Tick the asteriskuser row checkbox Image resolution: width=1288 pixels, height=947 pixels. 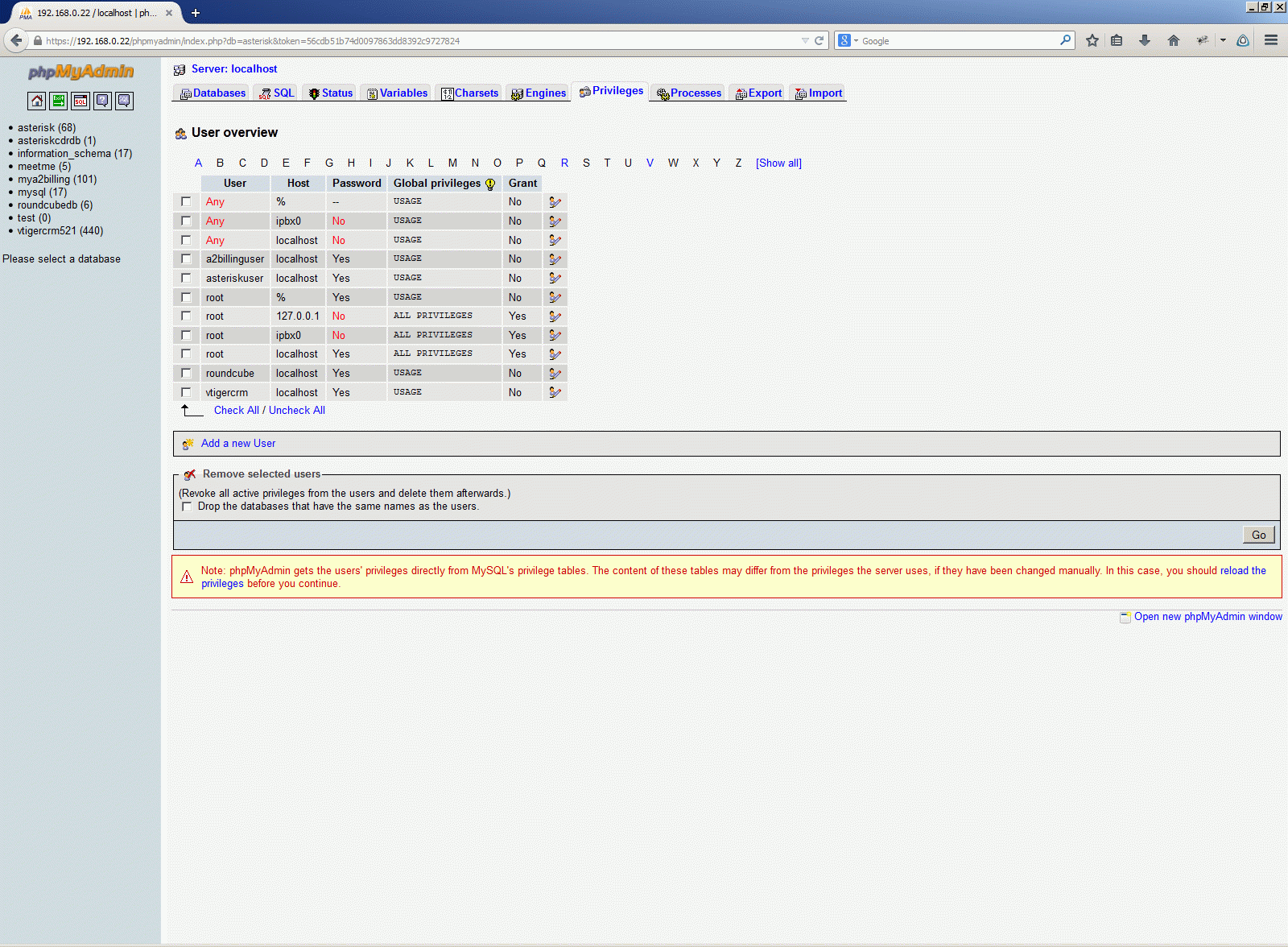pos(186,278)
